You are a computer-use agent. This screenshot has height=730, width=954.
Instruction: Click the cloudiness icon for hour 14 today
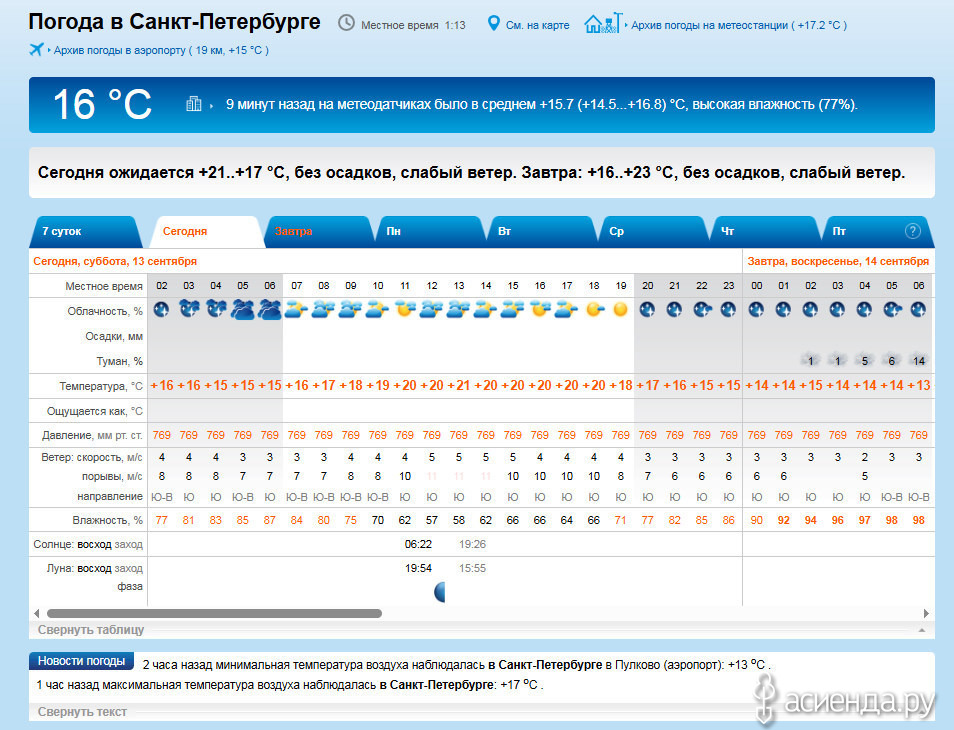(x=486, y=310)
